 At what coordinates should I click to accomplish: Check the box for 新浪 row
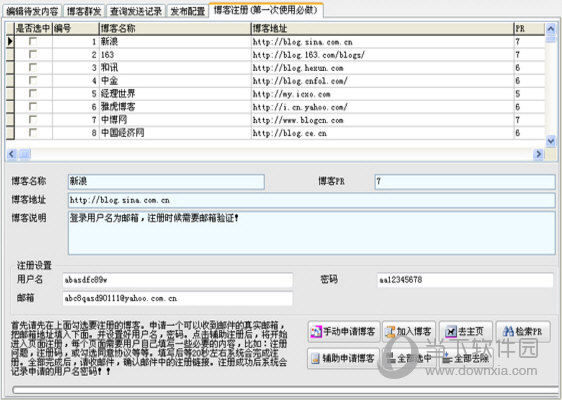click(33, 42)
